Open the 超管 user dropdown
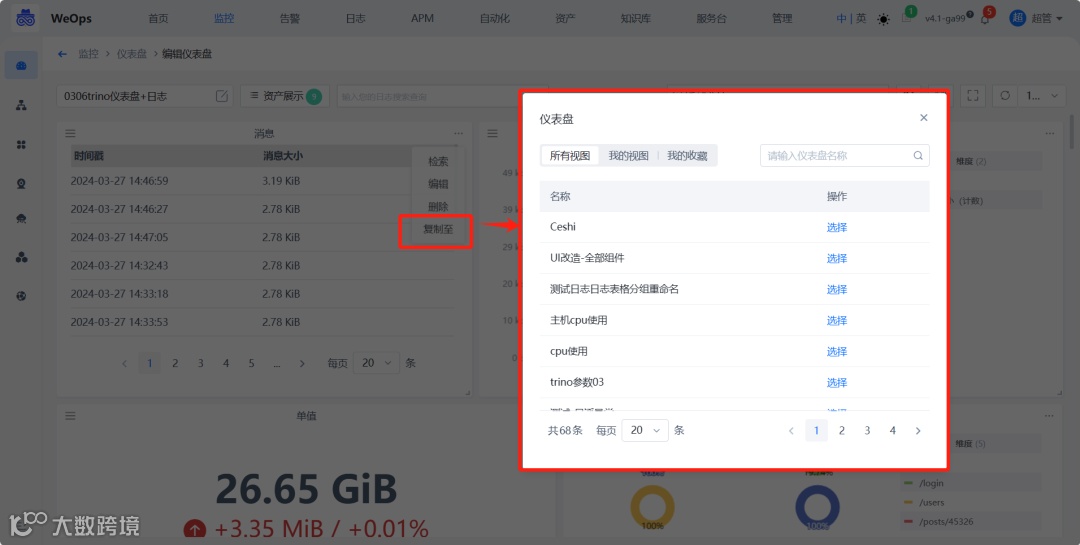Screen dimensions: 1080x545 1046,19
